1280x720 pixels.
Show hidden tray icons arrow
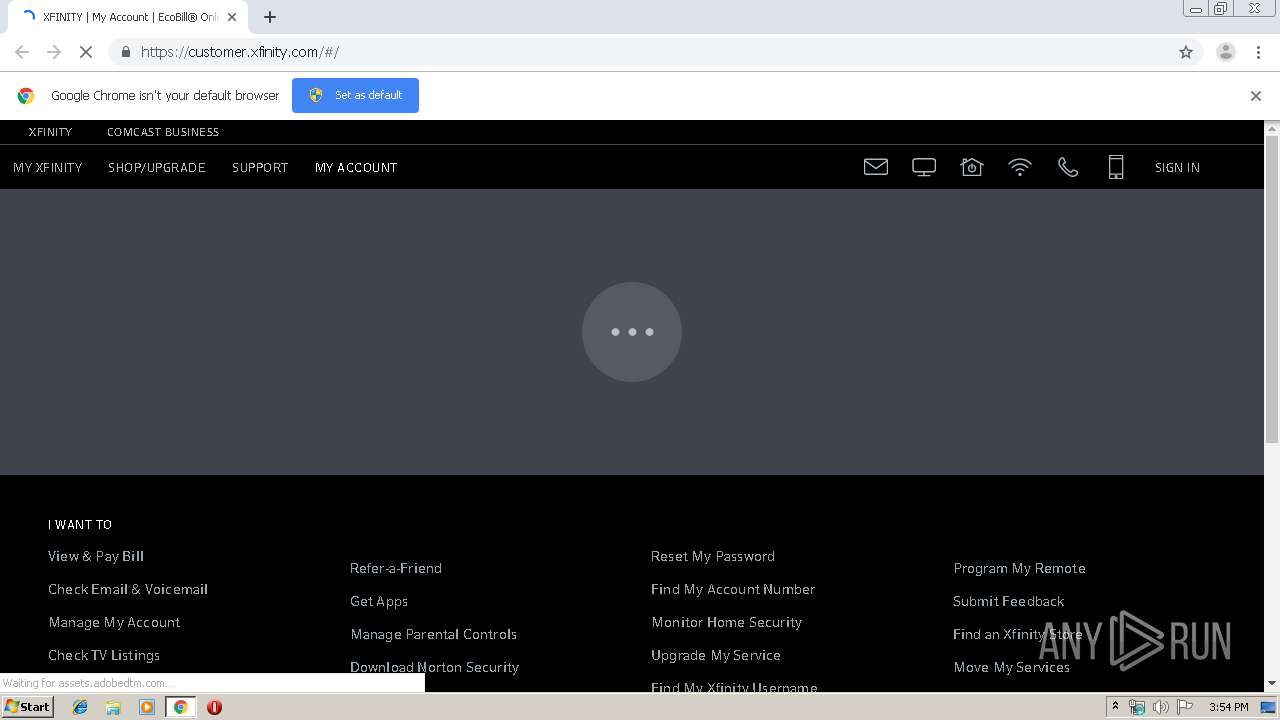click(x=1115, y=706)
